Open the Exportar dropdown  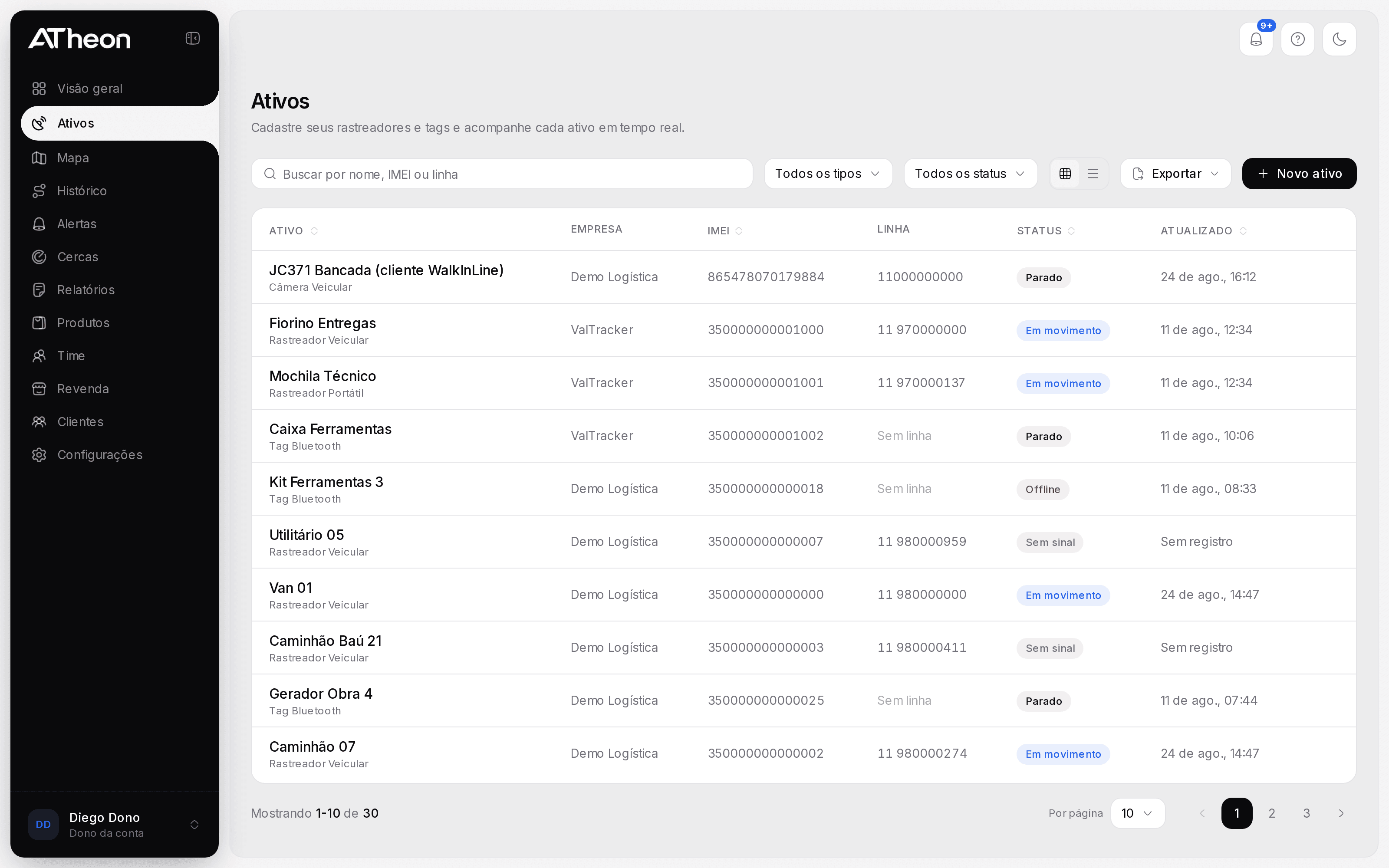[1175, 173]
